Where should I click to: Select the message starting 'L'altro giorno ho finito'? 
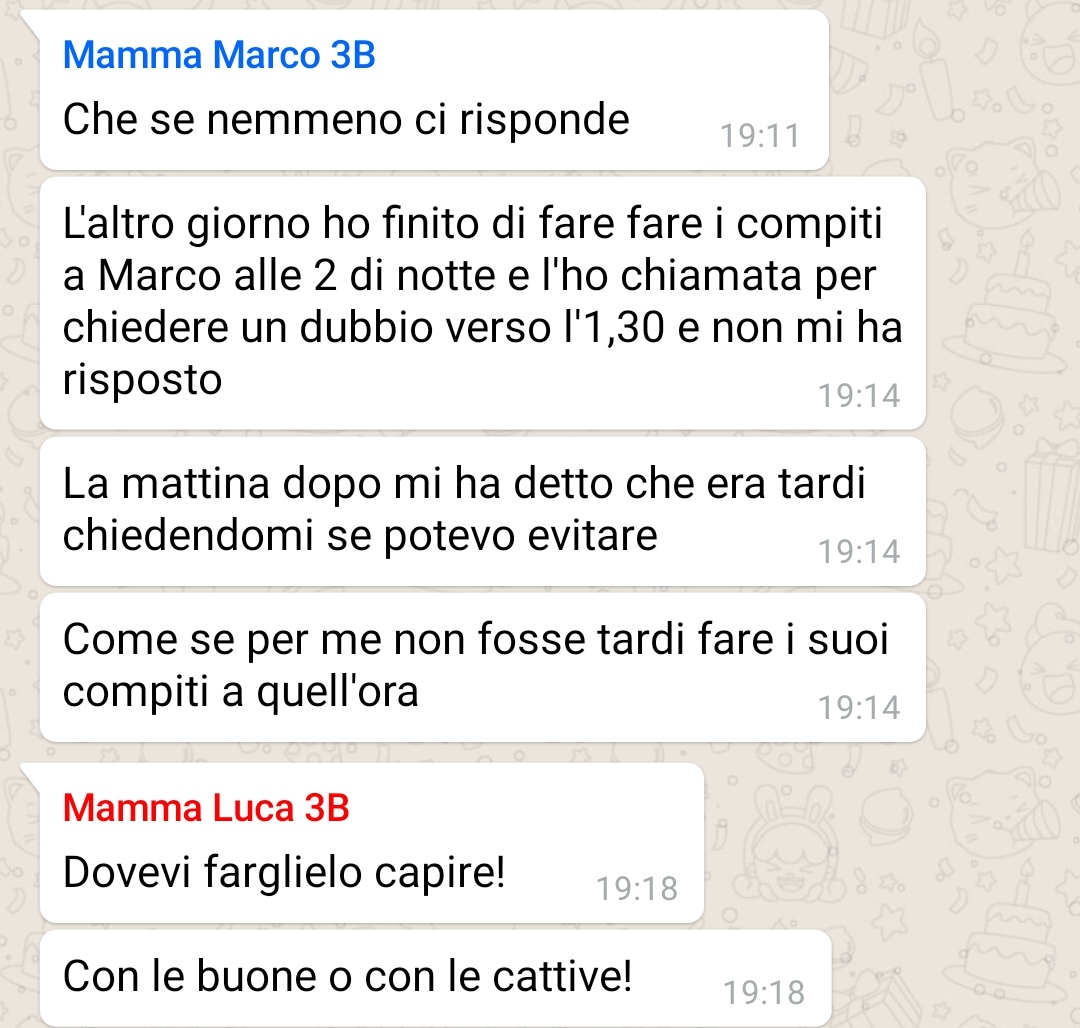coord(482,304)
